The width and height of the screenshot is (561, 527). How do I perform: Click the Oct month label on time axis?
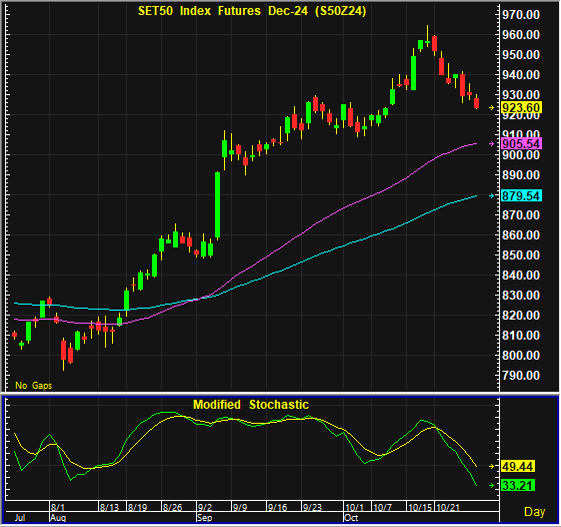pyautogui.click(x=351, y=518)
